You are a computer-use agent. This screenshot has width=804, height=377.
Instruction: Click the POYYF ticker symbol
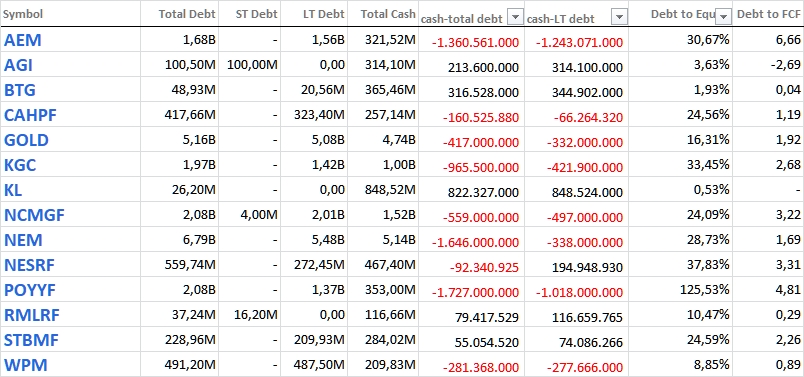[30, 290]
